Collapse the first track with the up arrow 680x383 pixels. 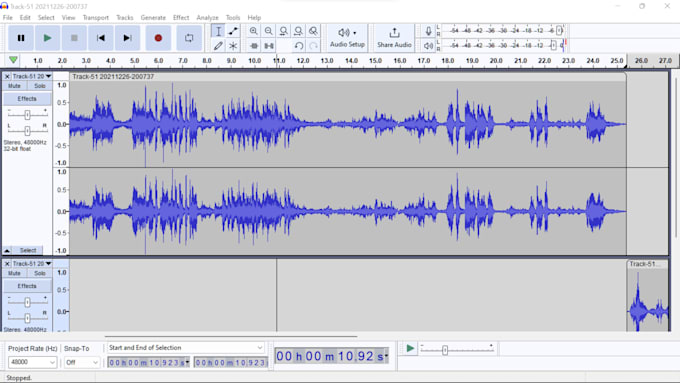(7, 250)
